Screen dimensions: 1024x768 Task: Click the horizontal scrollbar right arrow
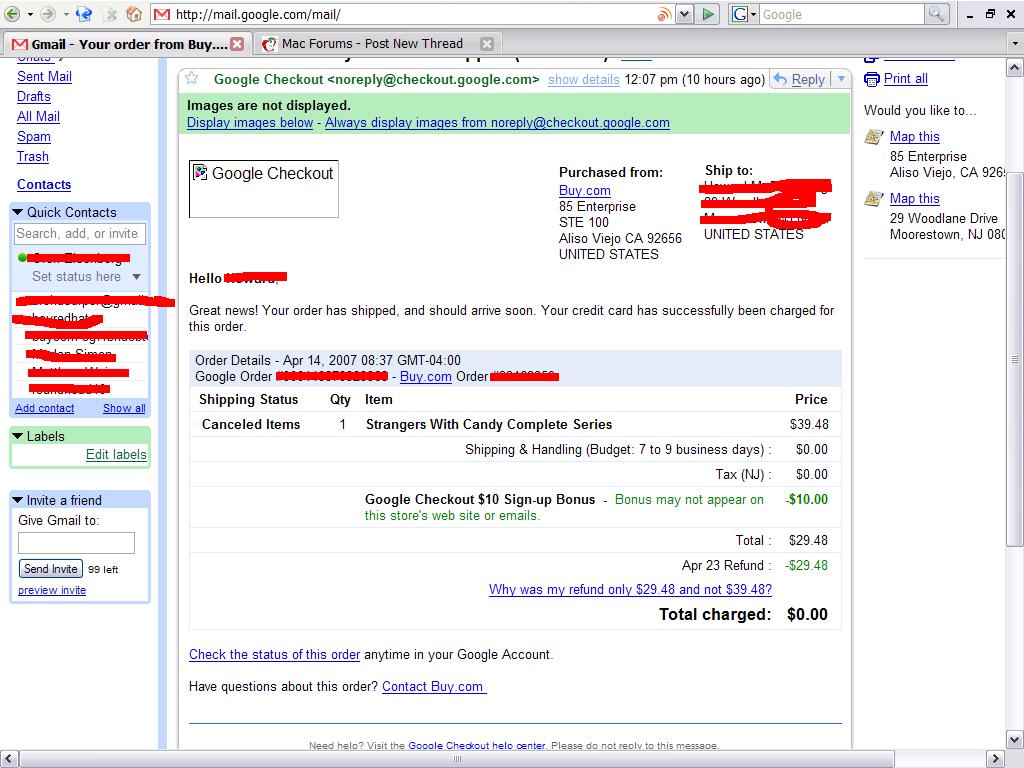coord(995,759)
